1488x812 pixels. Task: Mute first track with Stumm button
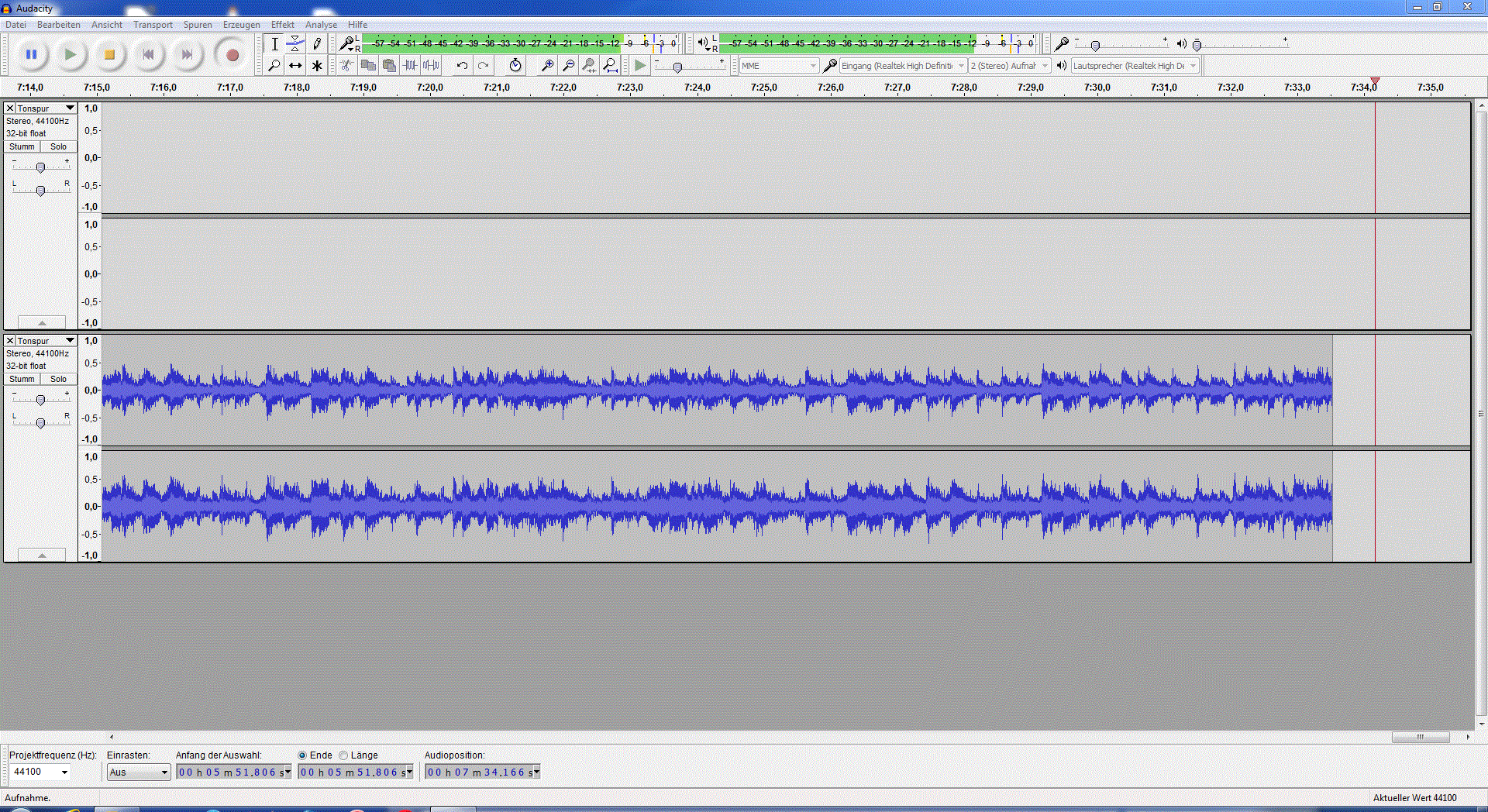(22, 146)
